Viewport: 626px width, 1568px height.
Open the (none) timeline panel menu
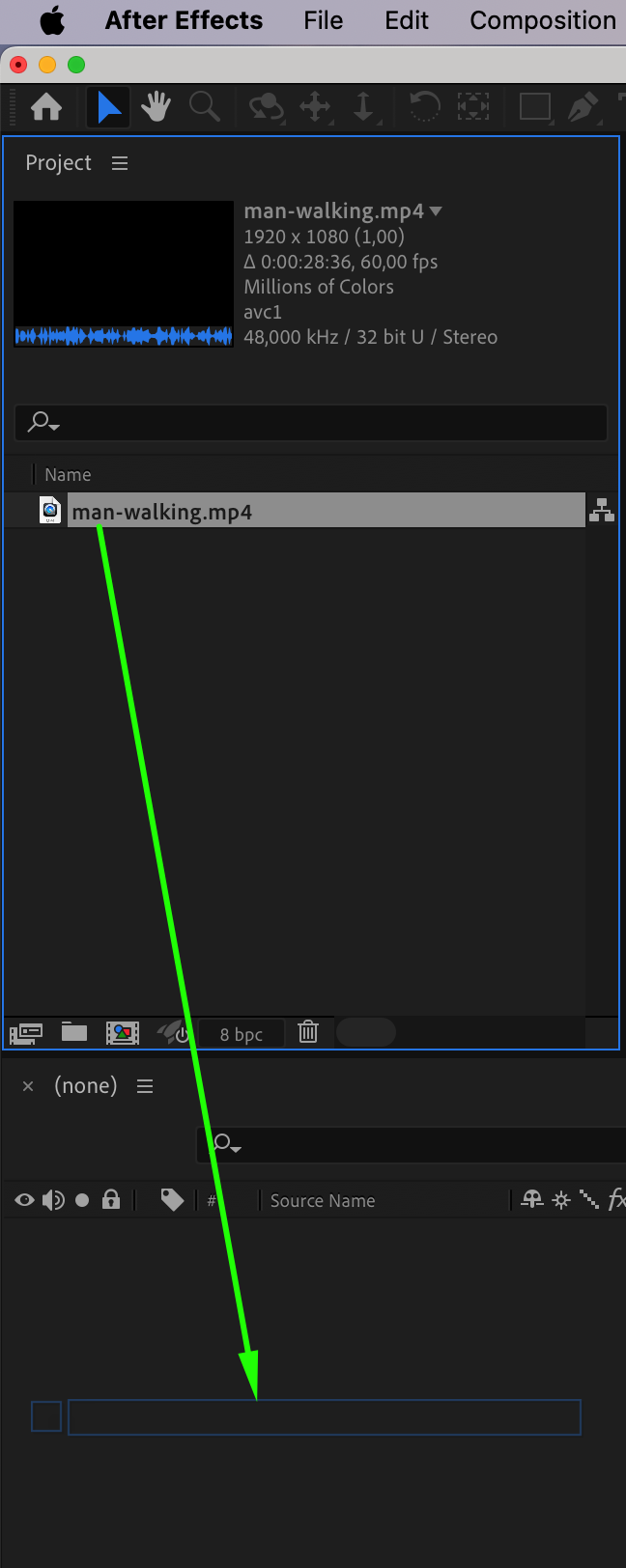tap(145, 1086)
